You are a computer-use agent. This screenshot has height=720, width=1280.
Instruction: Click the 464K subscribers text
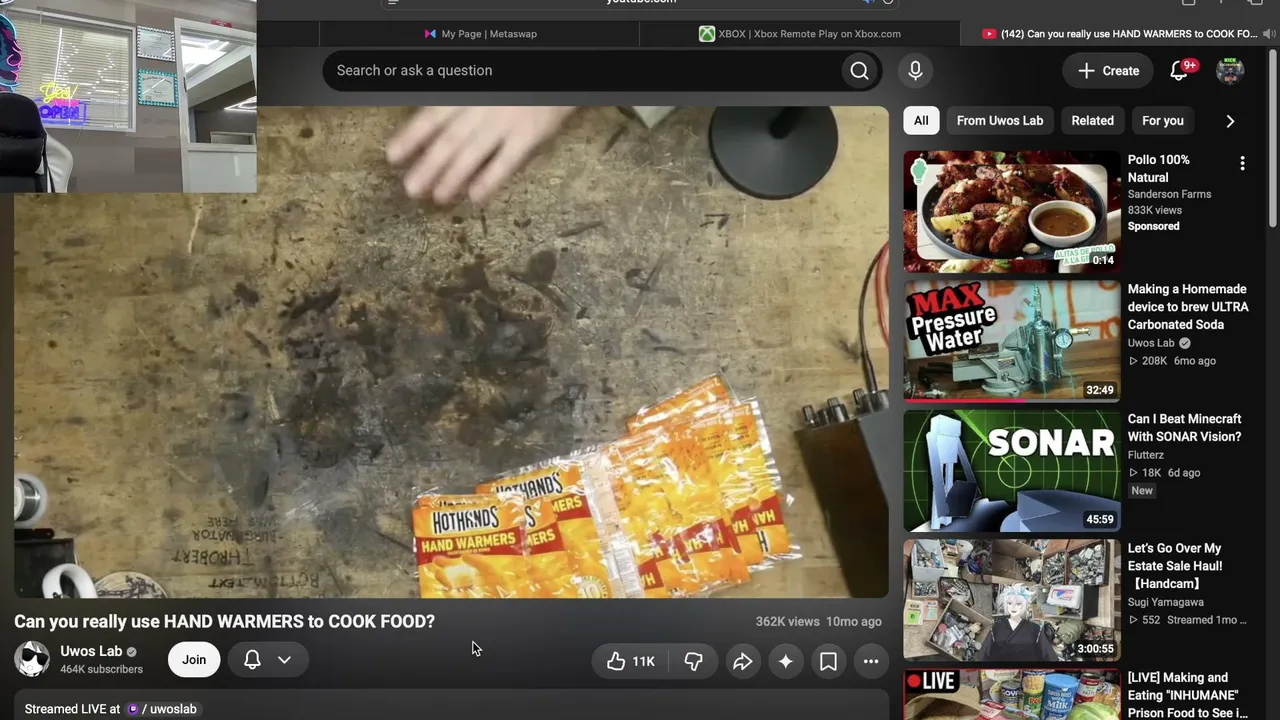tap(101, 669)
